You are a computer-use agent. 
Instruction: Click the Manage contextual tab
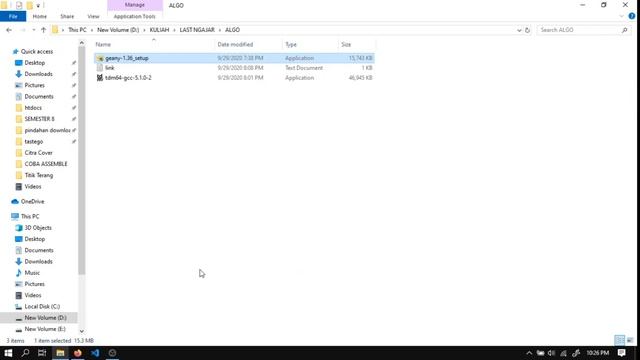[x=135, y=5]
